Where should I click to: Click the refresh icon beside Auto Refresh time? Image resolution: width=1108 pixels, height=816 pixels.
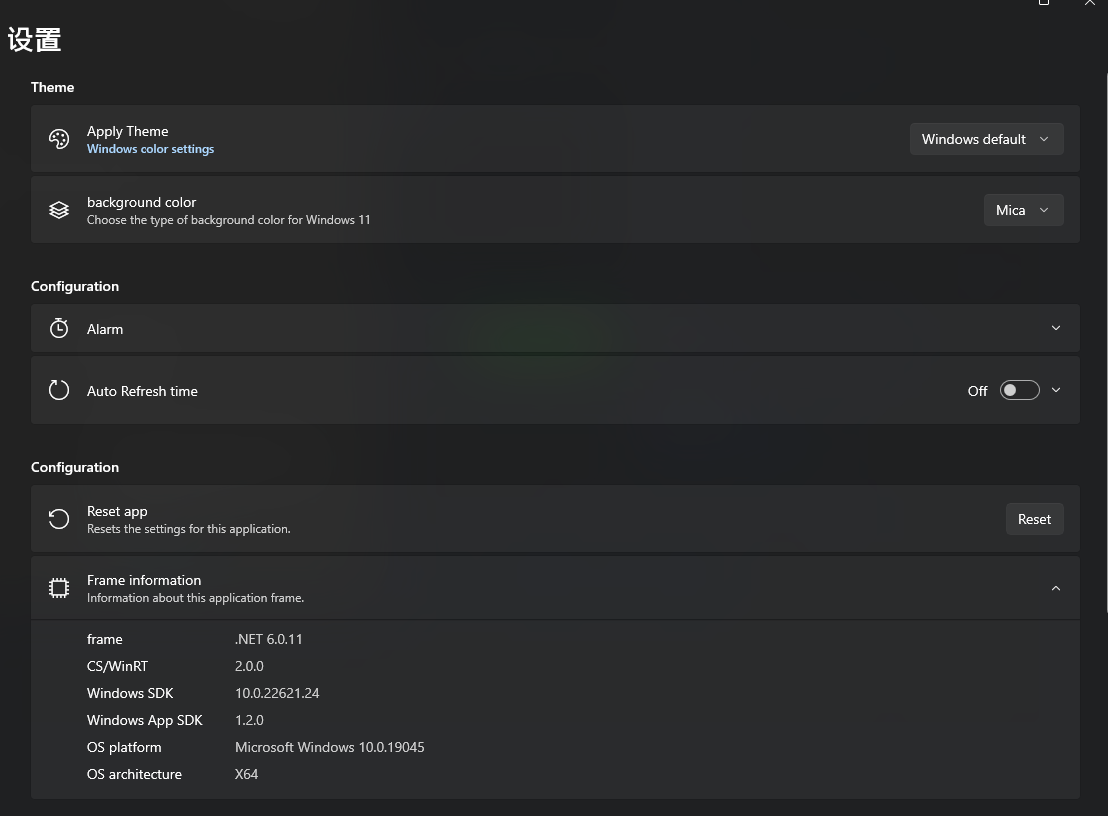click(59, 390)
